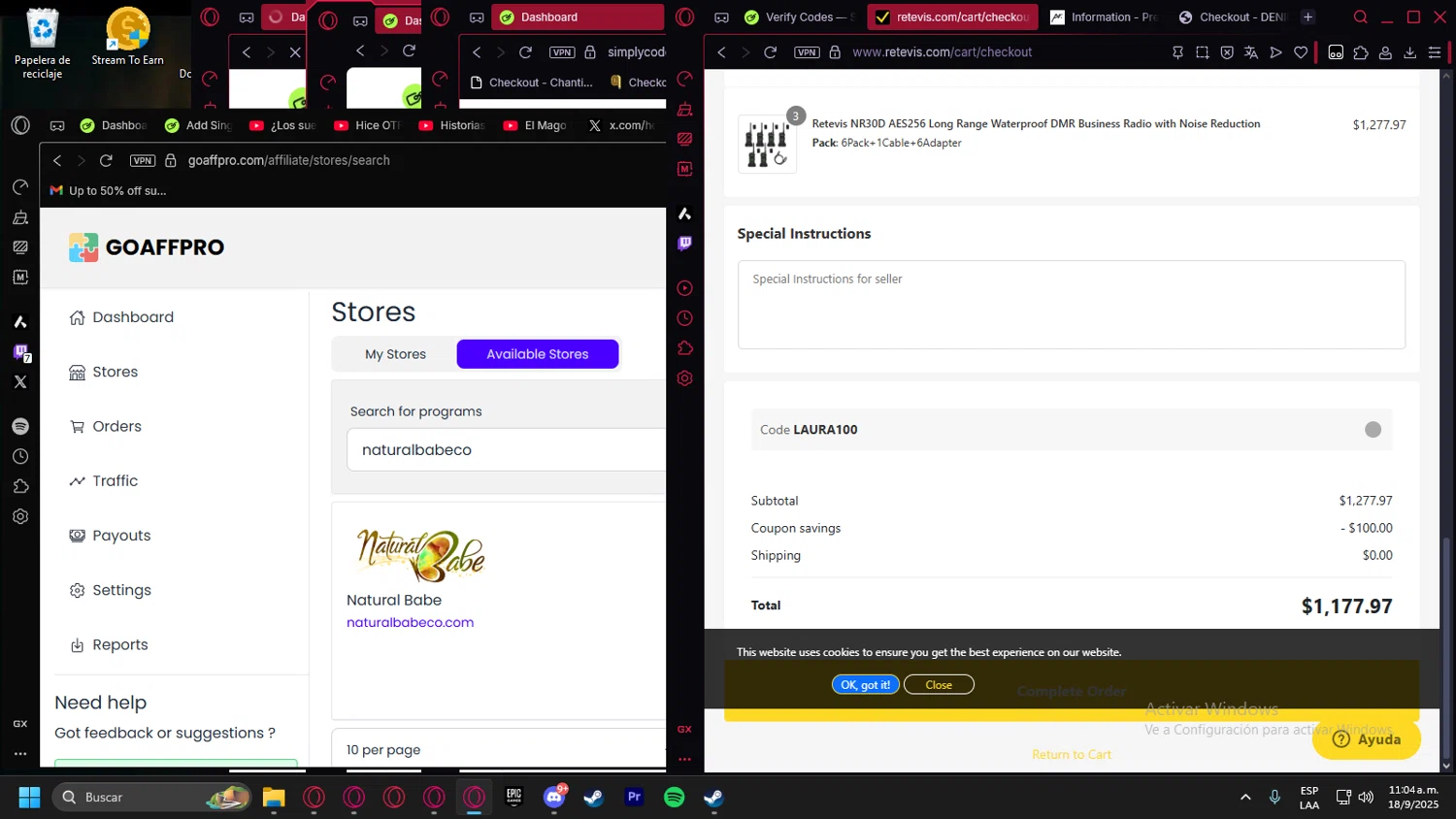Image resolution: width=1456 pixels, height=819 pixels.
Task: Go back in the retevis browser window
Action: tap(721, 52)
